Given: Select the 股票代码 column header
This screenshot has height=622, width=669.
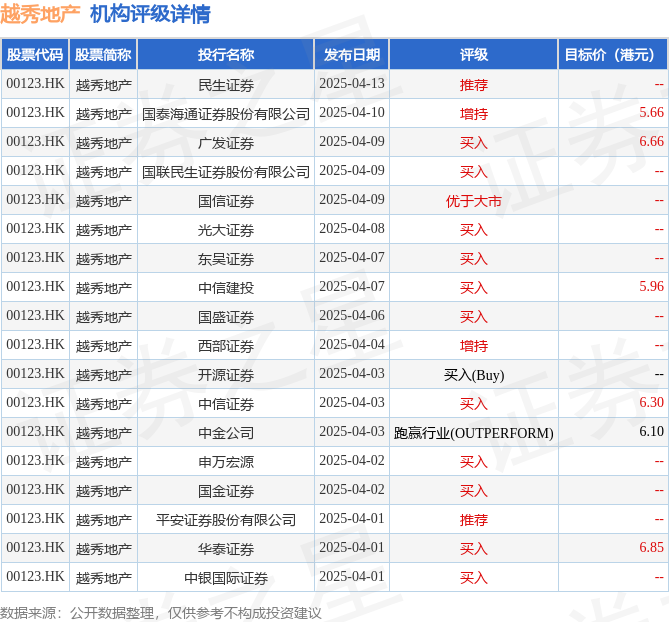Looking at the screenshot, I should (x=35, y=55).
